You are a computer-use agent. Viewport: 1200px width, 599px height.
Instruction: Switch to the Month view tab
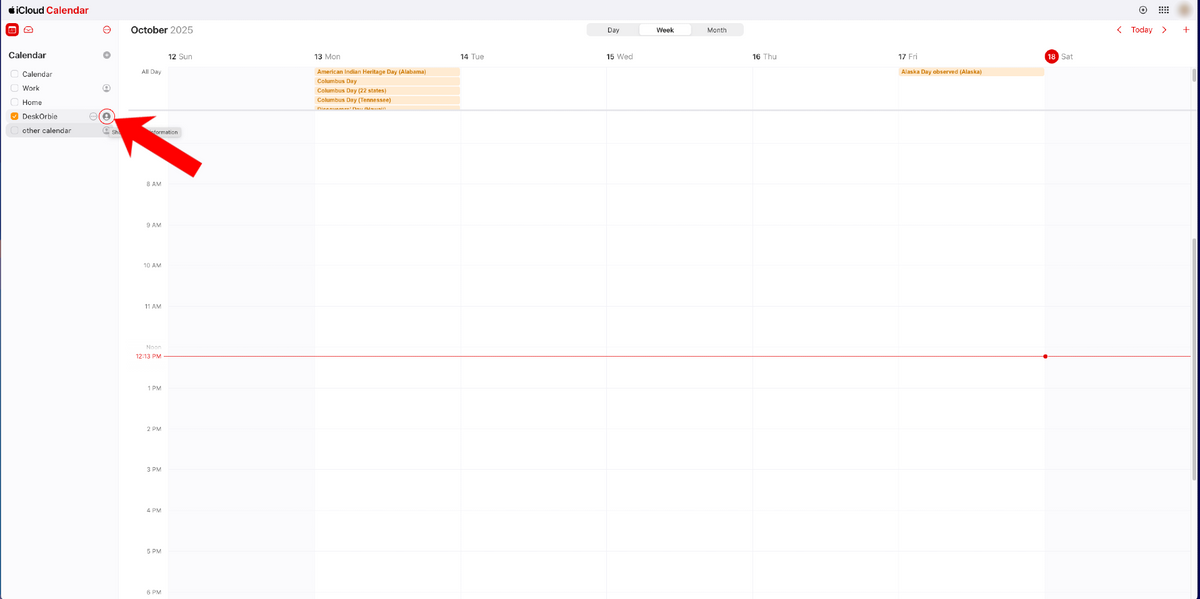[717, 30]
